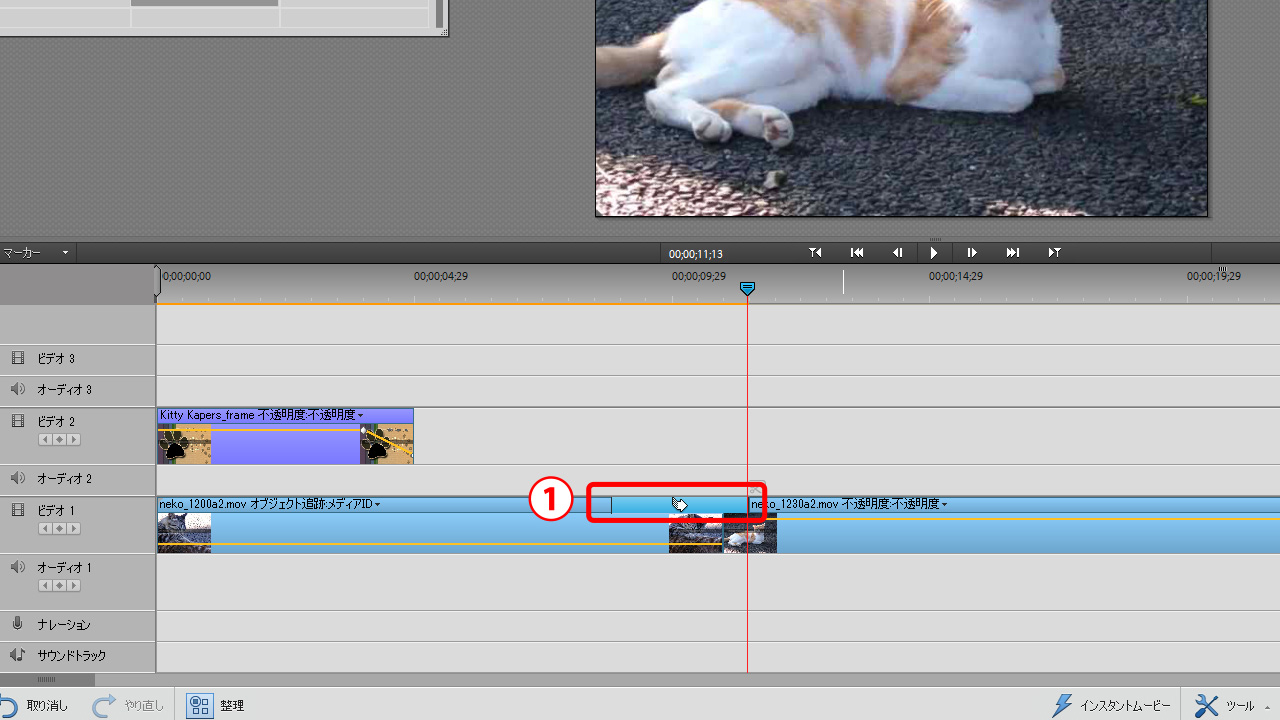This screenshot has height=720, width=1280.
Task: Step back one frame
Action: point(897,253)
